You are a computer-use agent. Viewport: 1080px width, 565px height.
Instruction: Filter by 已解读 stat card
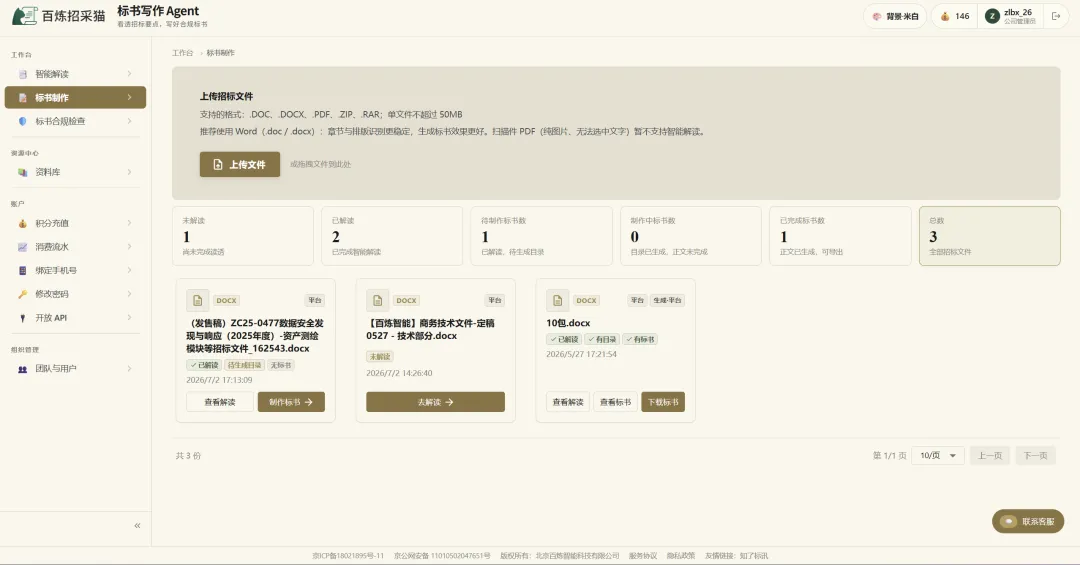click(392, 236)
